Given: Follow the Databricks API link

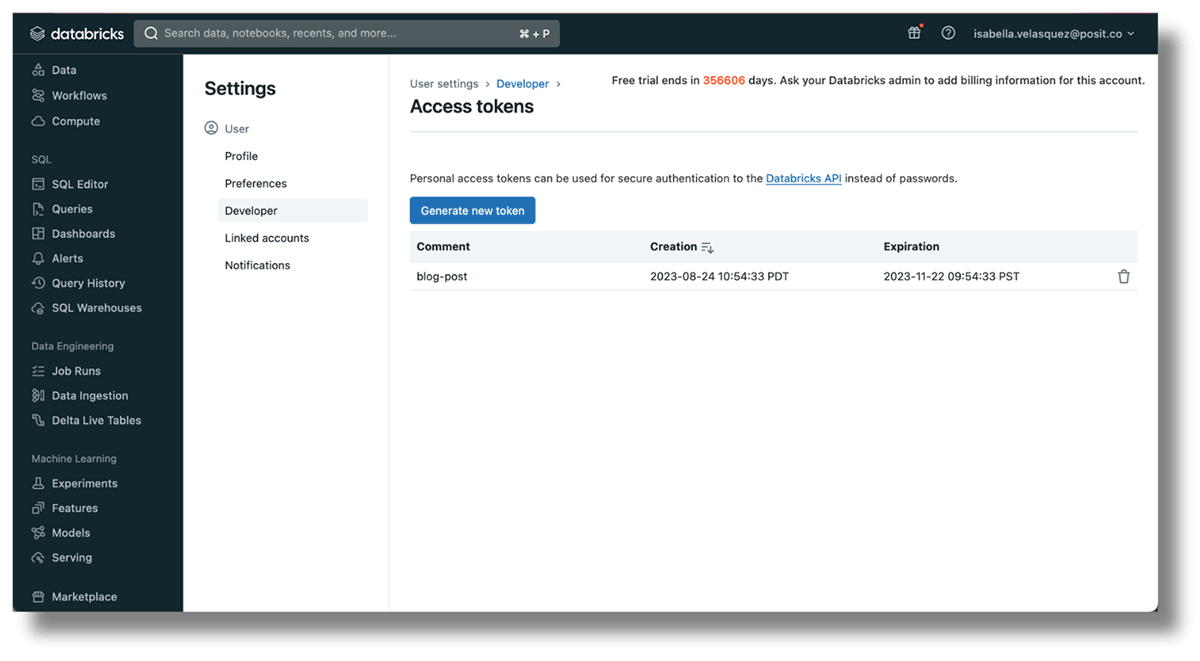Looking at the screenshot, I should 803,179.
